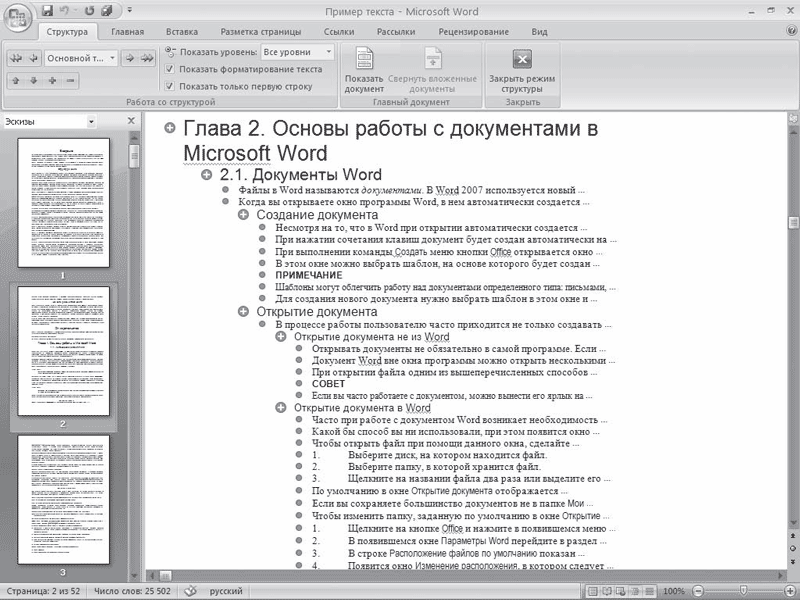Switch to Draft view icon

[x=649, y=591]
